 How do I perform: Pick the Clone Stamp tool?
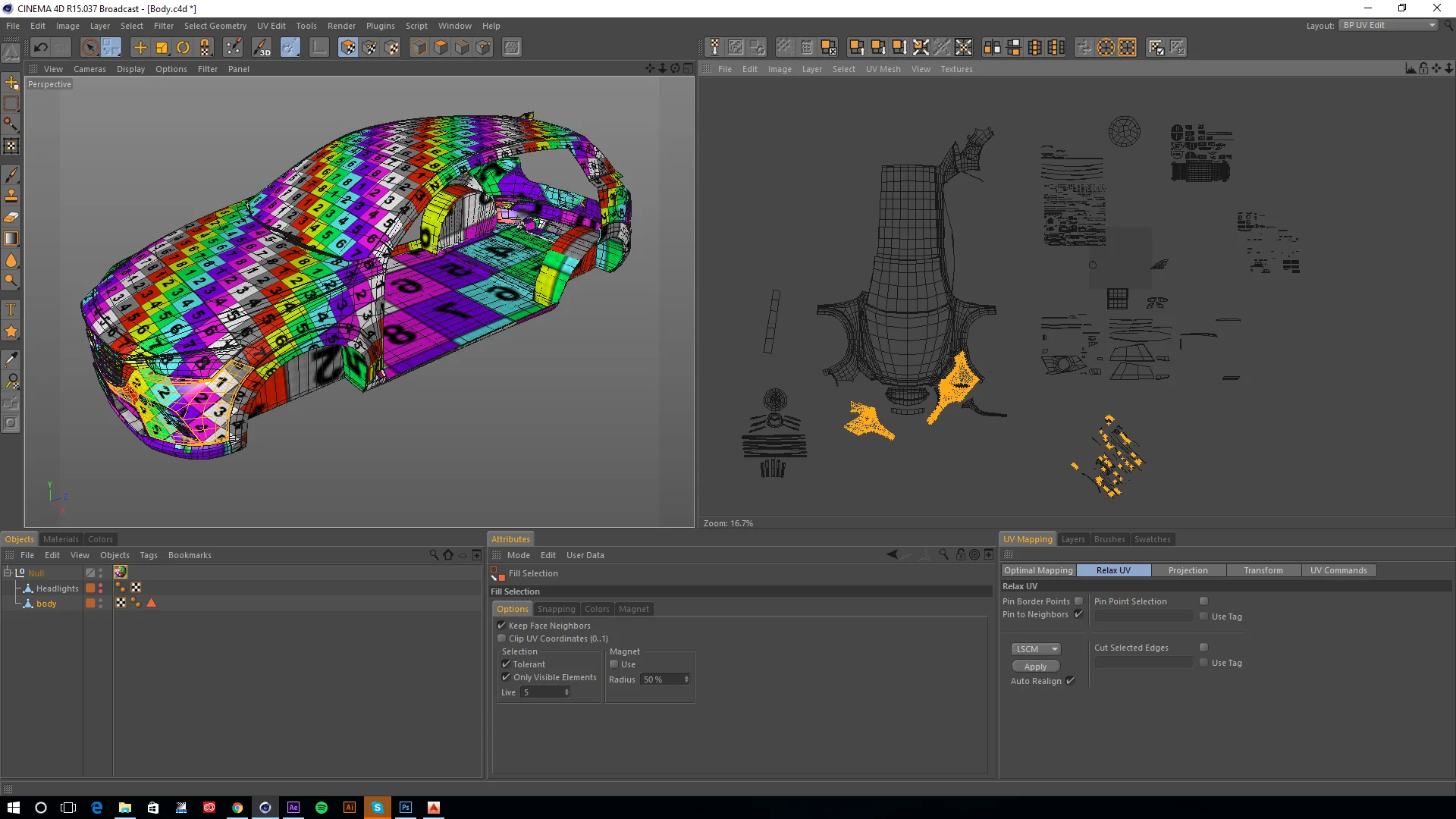pos(11,196)
